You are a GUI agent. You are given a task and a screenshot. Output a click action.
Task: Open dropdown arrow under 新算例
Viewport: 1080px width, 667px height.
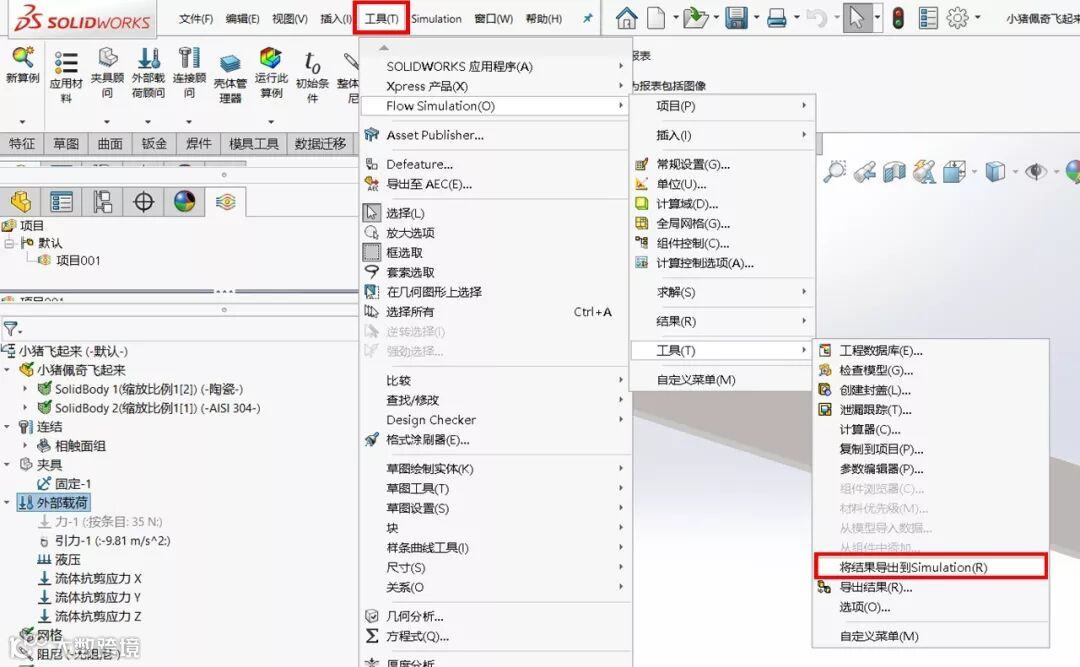click(22, 122)
